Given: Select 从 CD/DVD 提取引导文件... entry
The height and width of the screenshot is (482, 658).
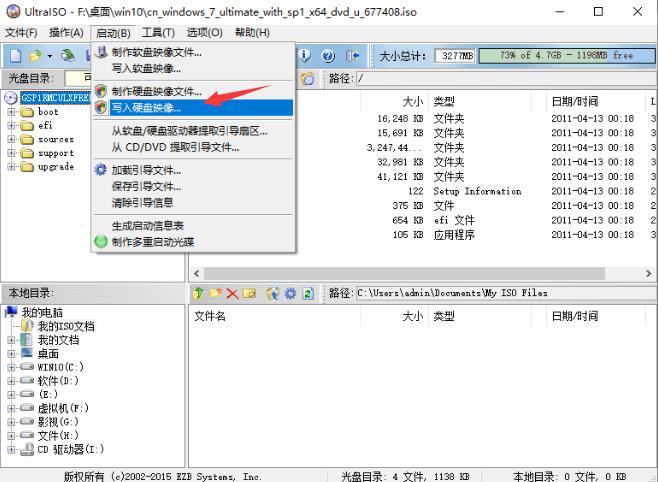Looking at the screenshot, I should pyautogui.click(x=193, y=147).
